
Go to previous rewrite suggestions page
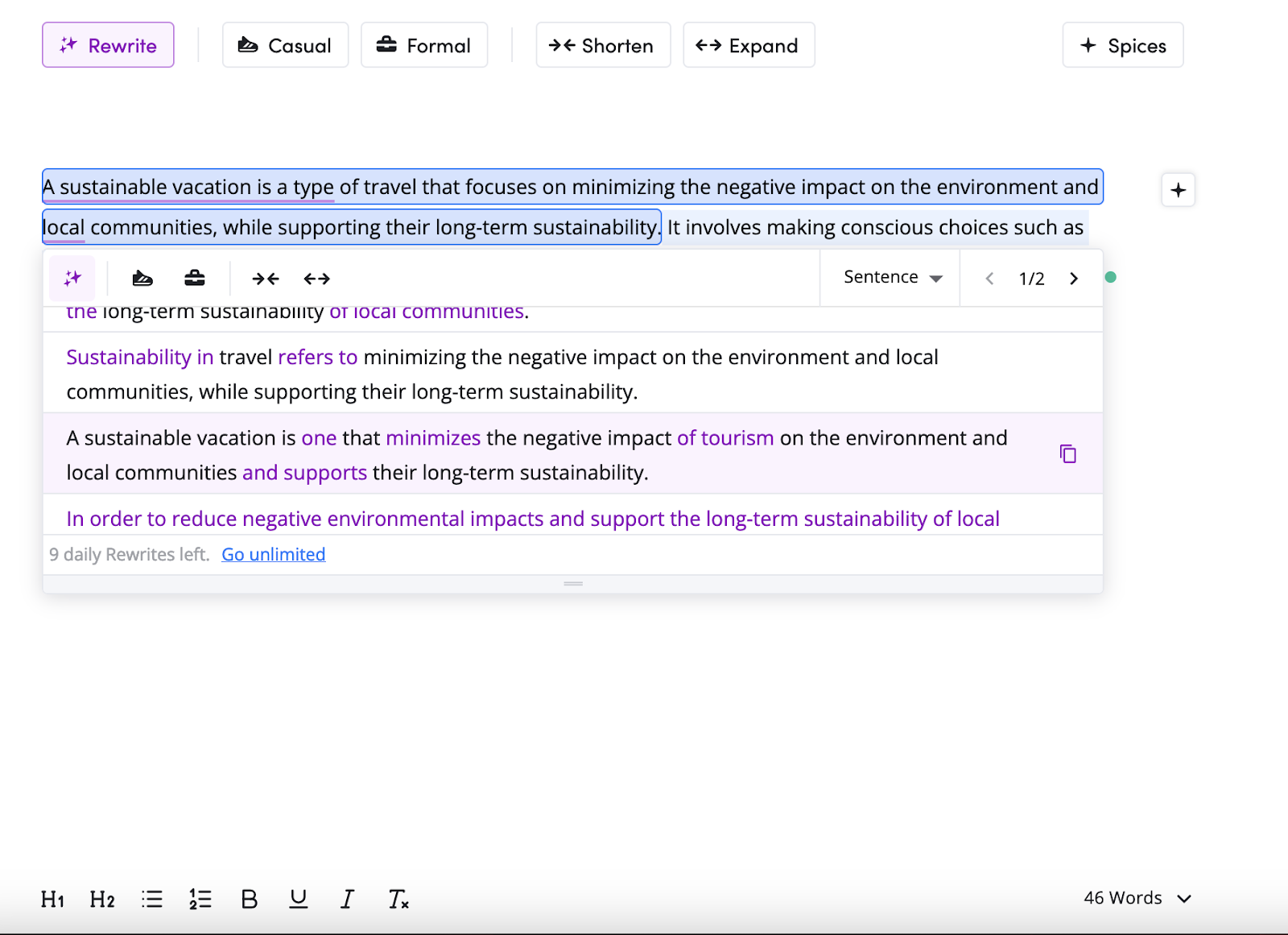990,279
